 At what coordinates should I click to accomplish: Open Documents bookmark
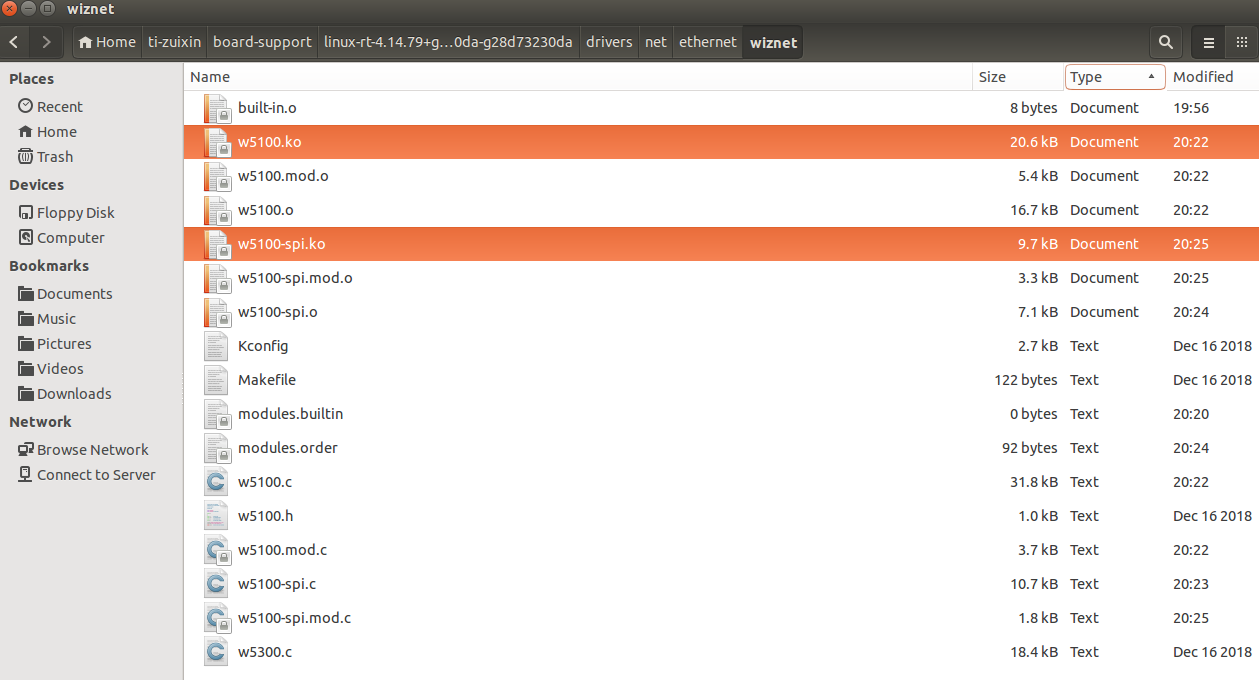tap(65, 294)
